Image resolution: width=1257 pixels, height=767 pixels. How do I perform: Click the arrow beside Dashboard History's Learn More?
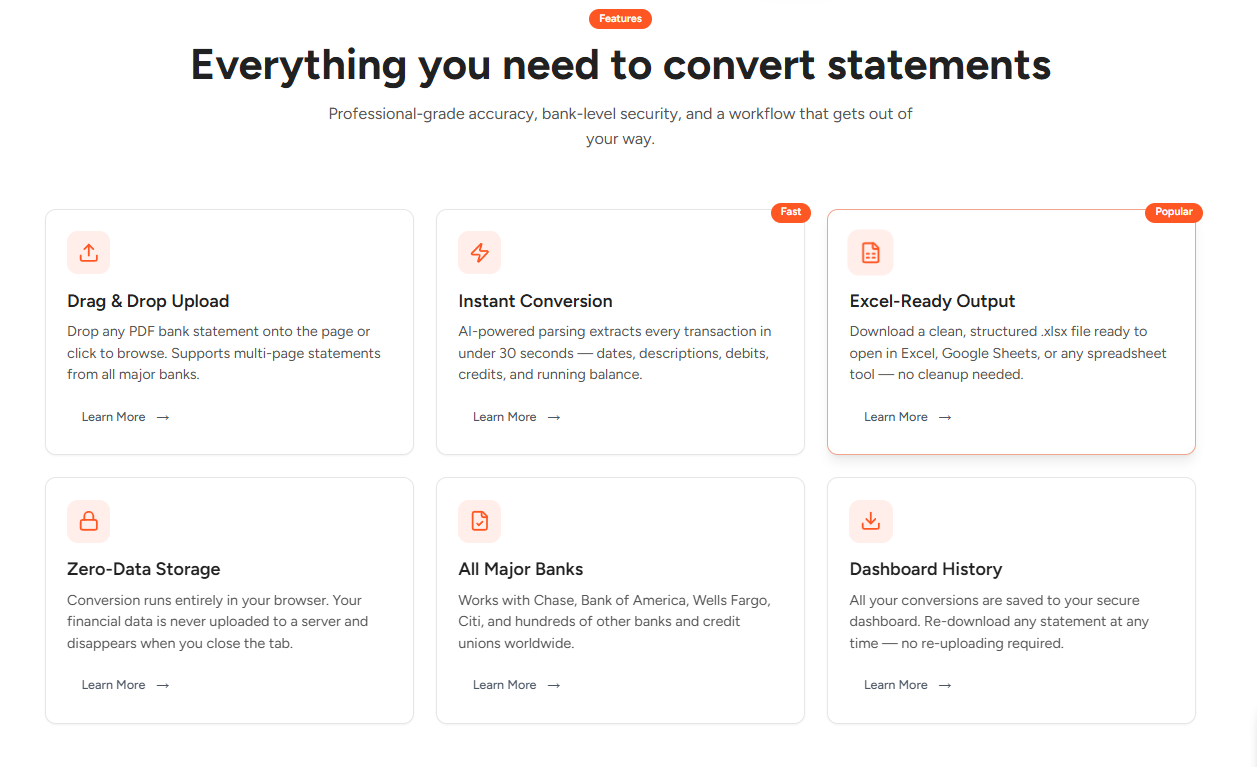[x=945, y=684]
